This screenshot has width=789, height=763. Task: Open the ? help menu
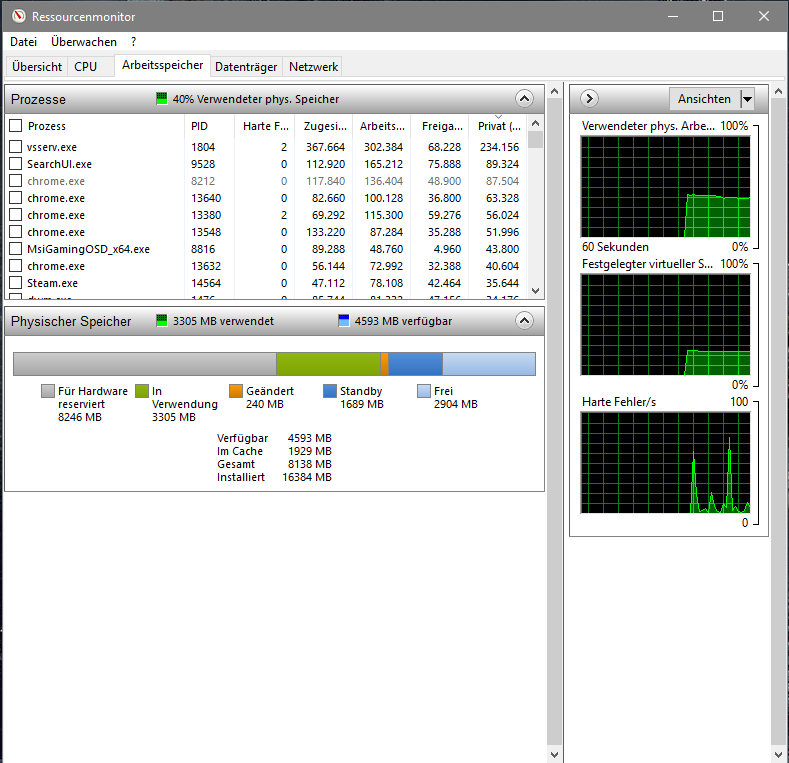(x=133, y=42)
